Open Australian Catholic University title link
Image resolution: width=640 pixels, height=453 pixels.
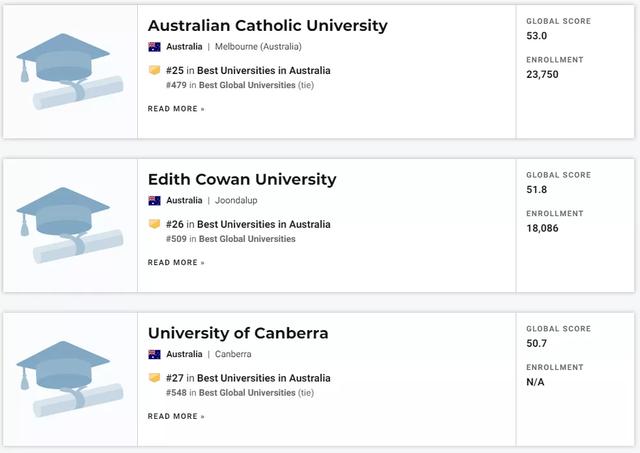click(267, 26)
